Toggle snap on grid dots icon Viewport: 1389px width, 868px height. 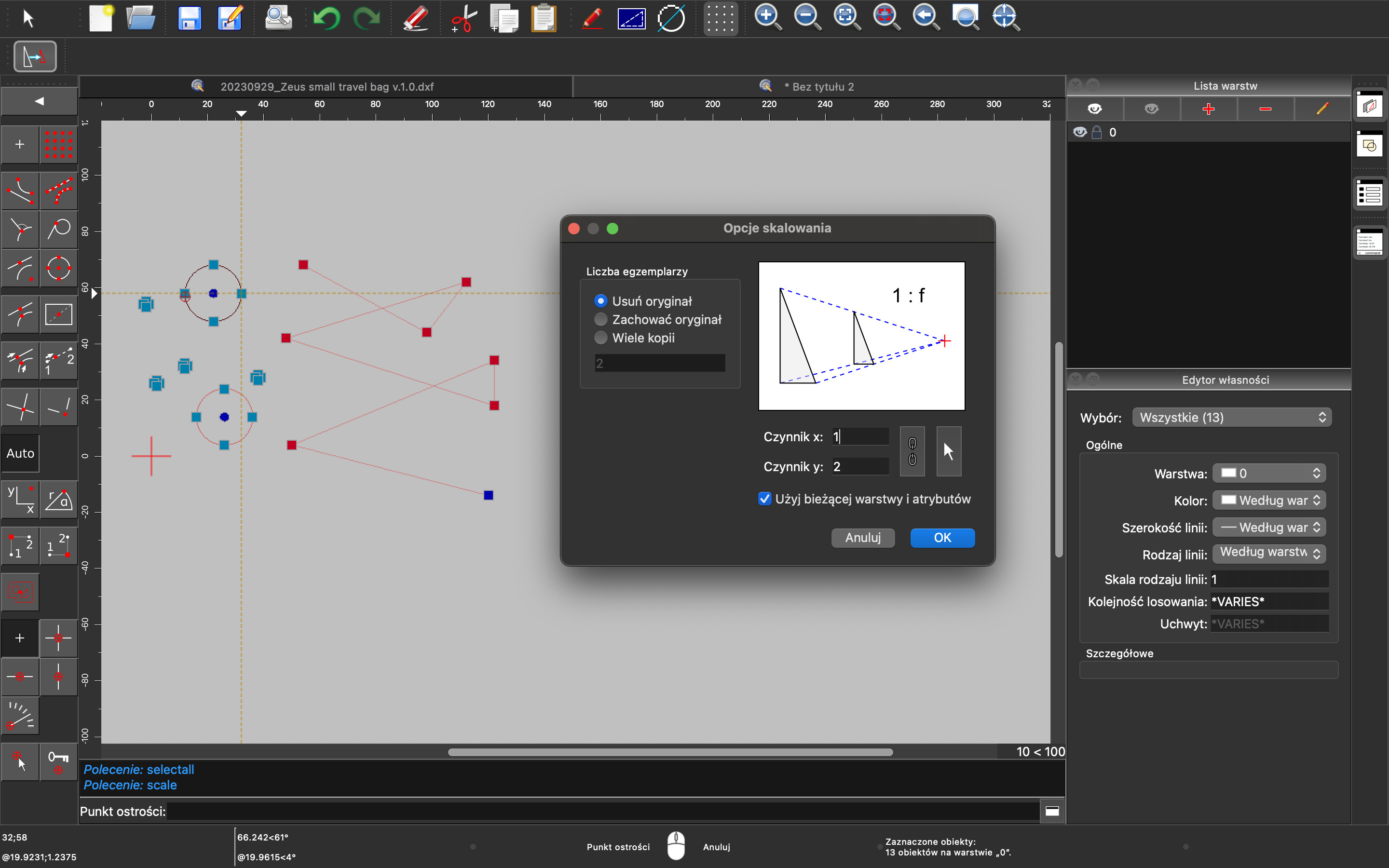[58, 144]
